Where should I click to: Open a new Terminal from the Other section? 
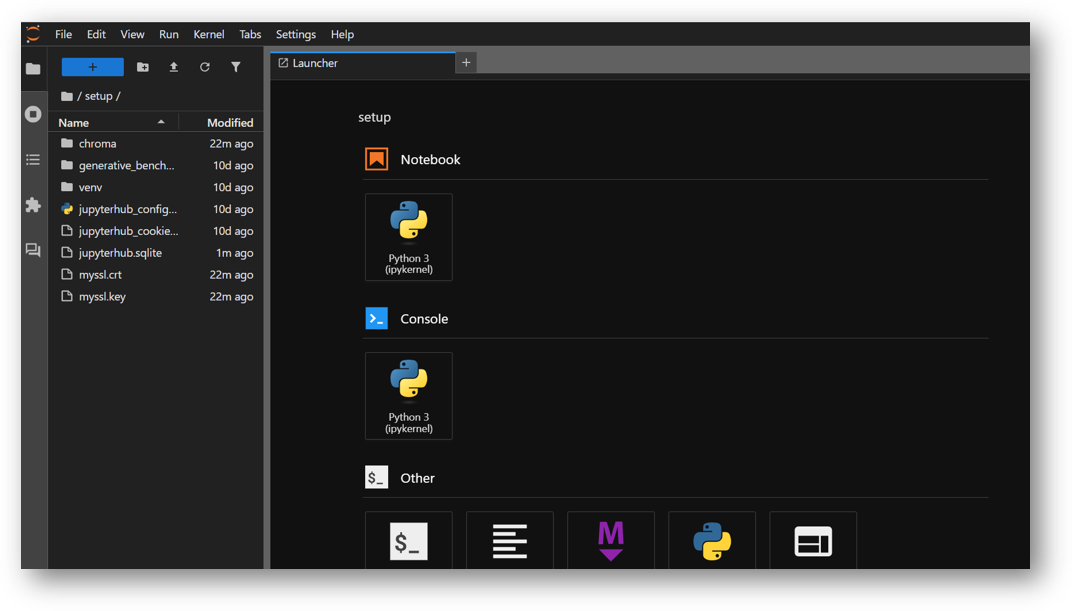tap(408, 540)
